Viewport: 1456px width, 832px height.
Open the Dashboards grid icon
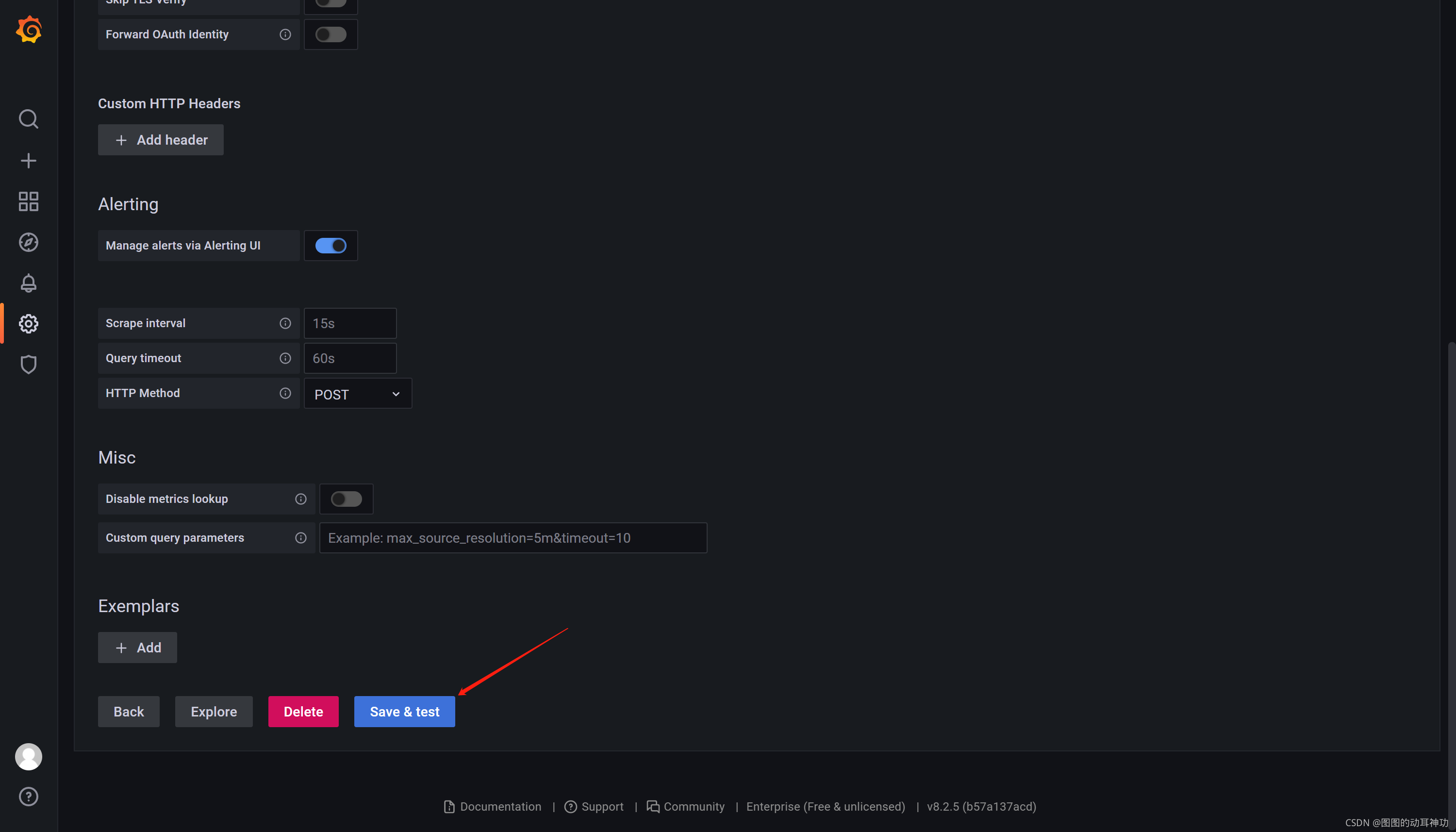[x=29, y=202]
